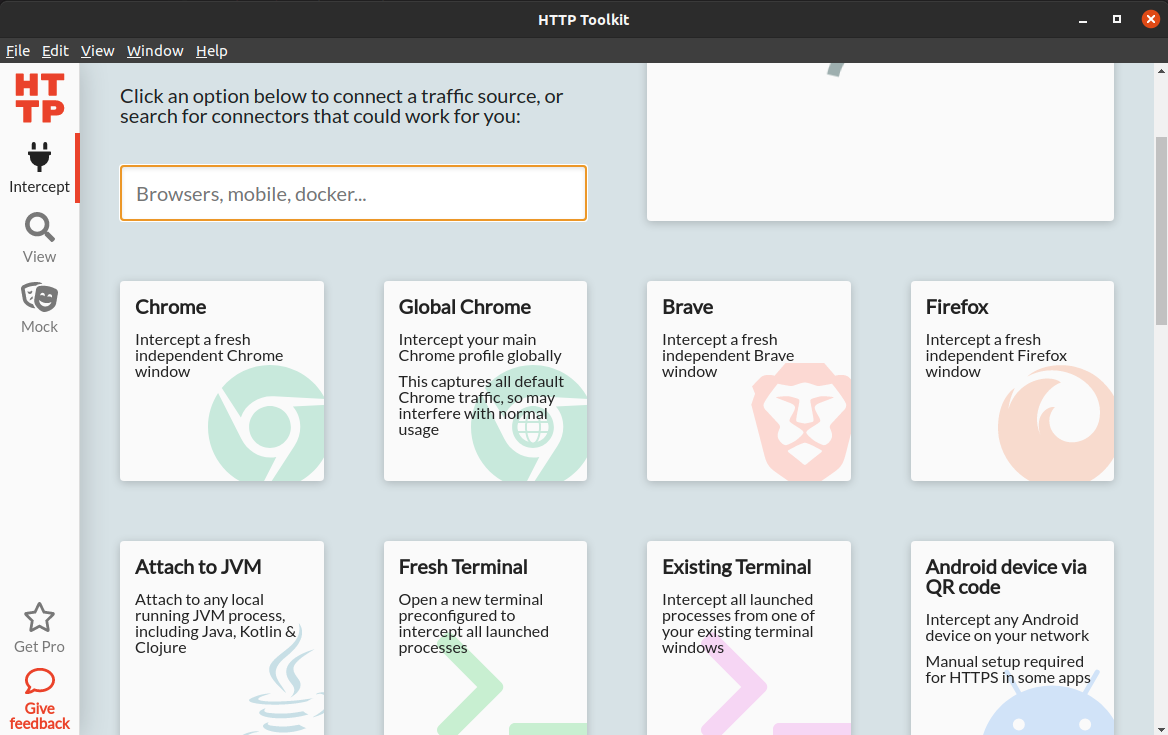Open the View menu in menu bar
Image resolution: width=1168 pixels, height=735 pixels.
point(98,51)
